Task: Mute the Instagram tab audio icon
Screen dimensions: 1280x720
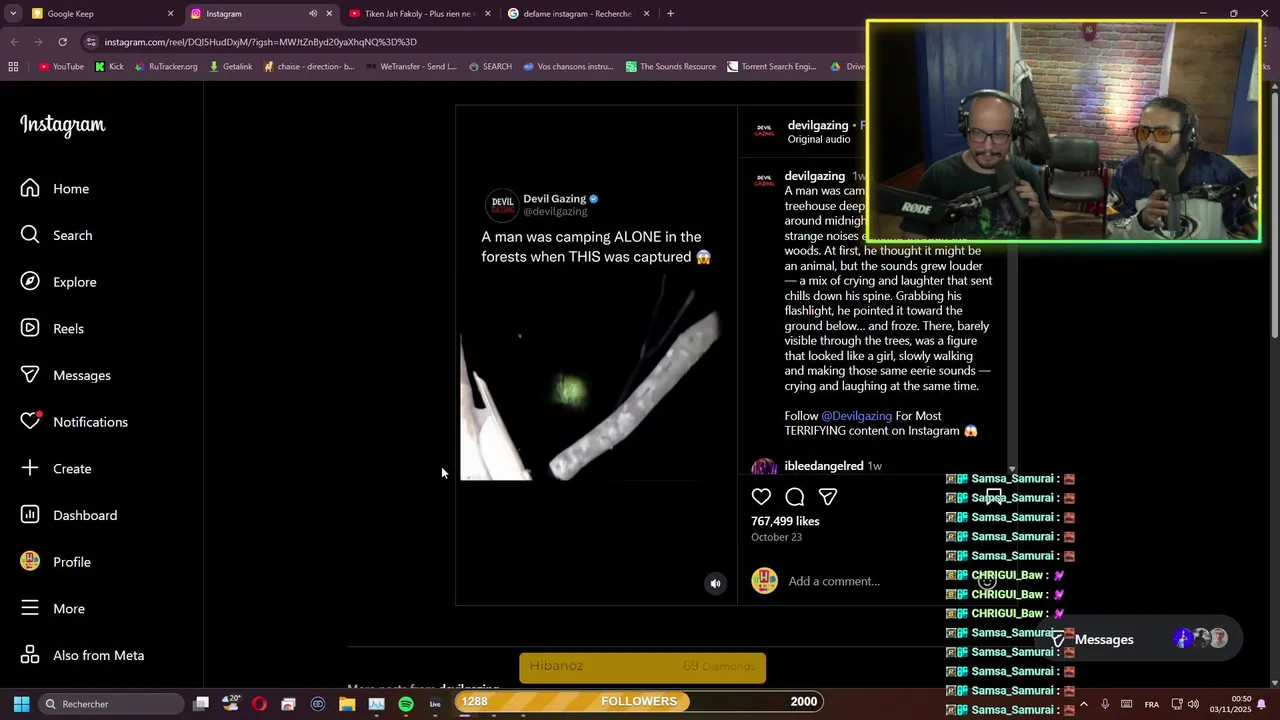Action: pos(313,14)
